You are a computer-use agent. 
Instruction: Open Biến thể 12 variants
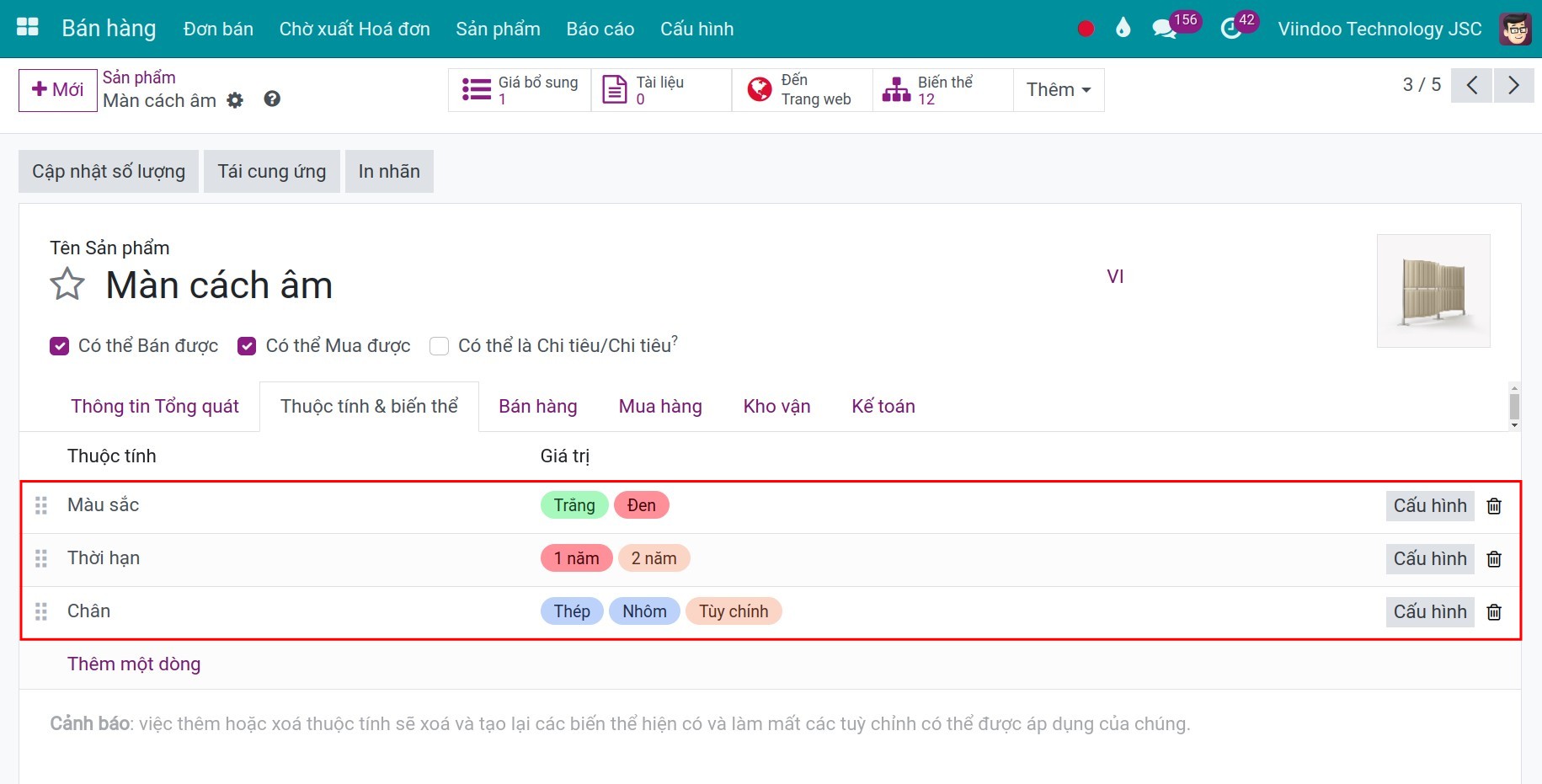coord(942,90)
